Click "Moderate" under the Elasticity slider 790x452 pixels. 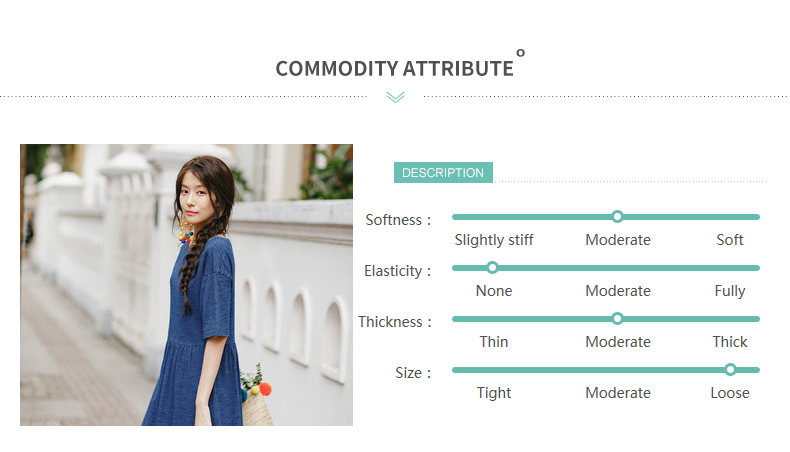(x=618, y=291)
